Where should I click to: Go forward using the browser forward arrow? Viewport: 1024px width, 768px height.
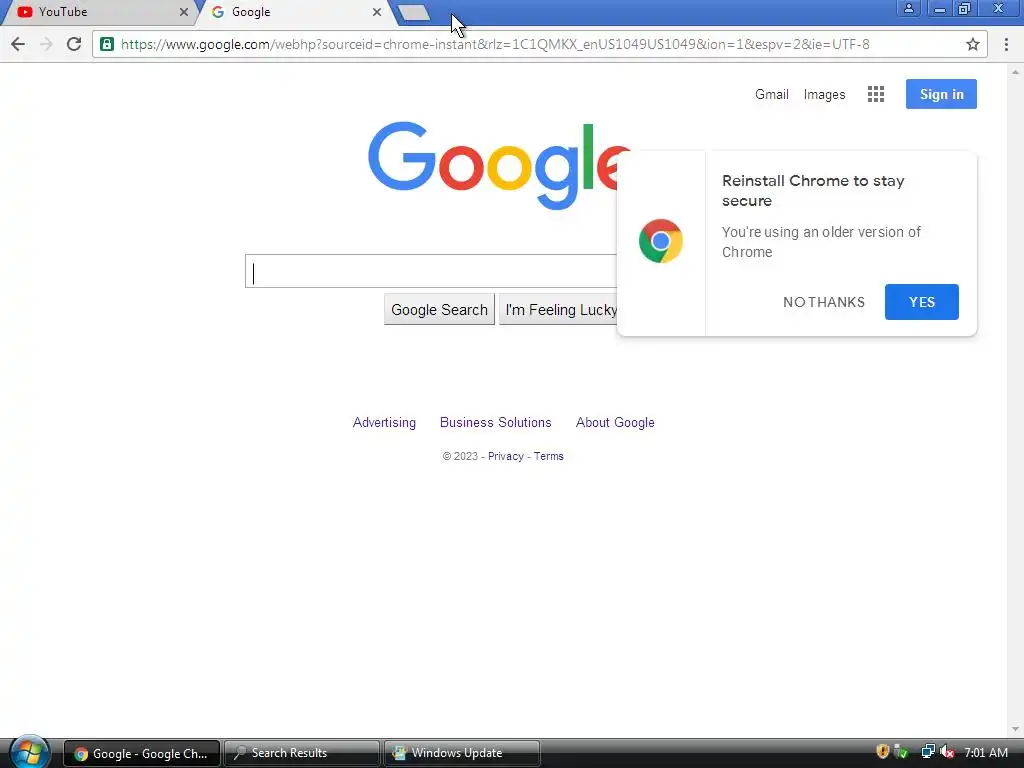(46, 44)
